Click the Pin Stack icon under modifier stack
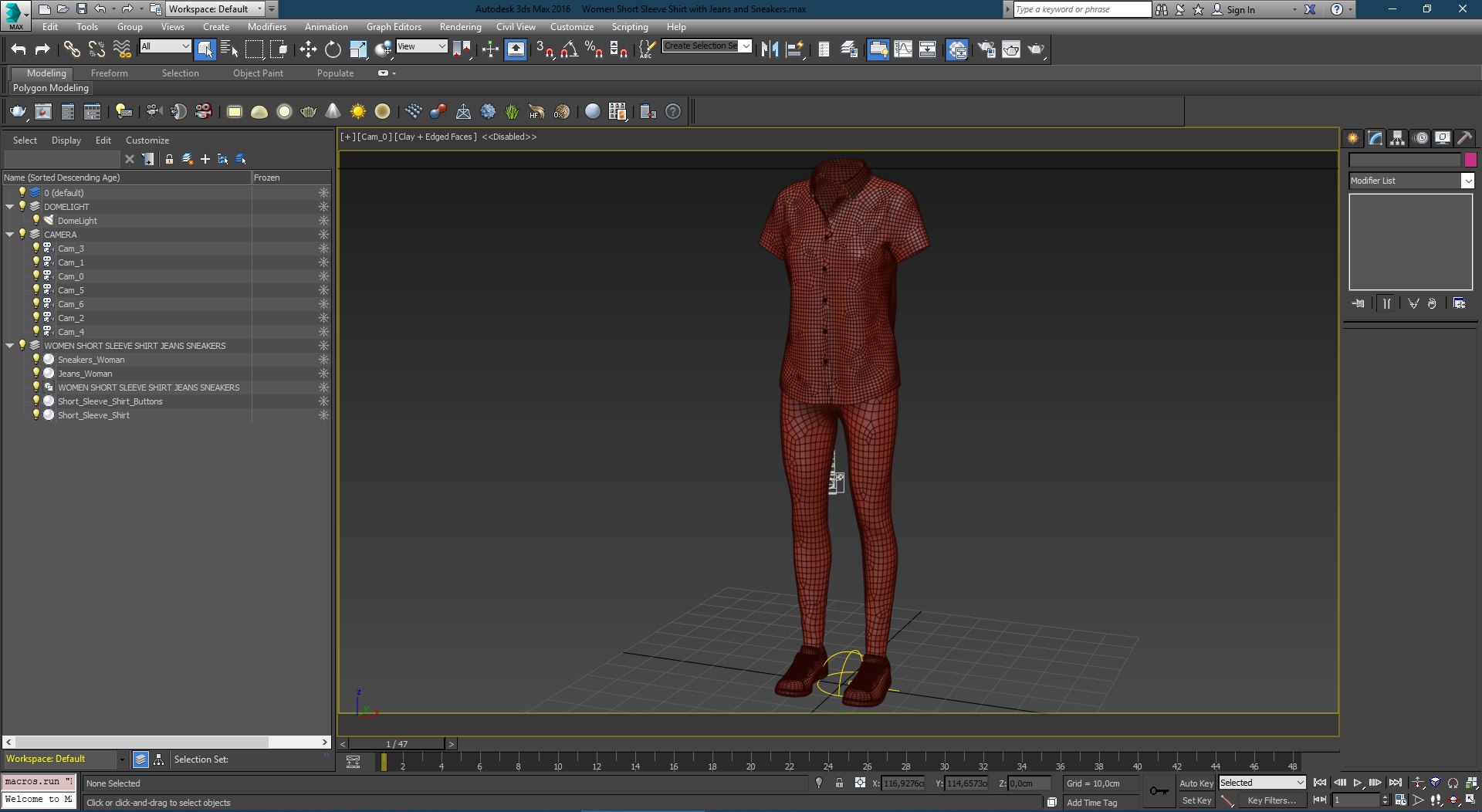The height and width of the screenshot is (812, 1482). click(1358, 303)
